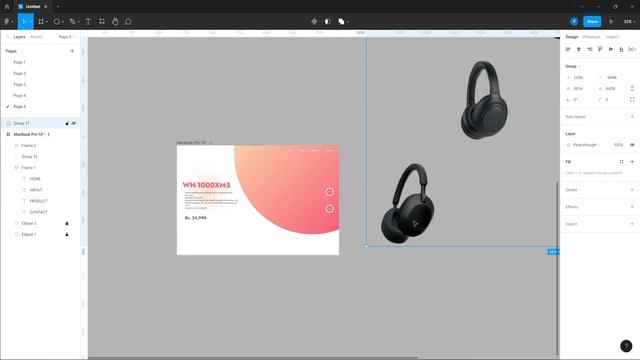Screen dimensions: 640x360
Task: Select the CONTACT text layer
Action: pyautogui.click(x=38, y=212)
